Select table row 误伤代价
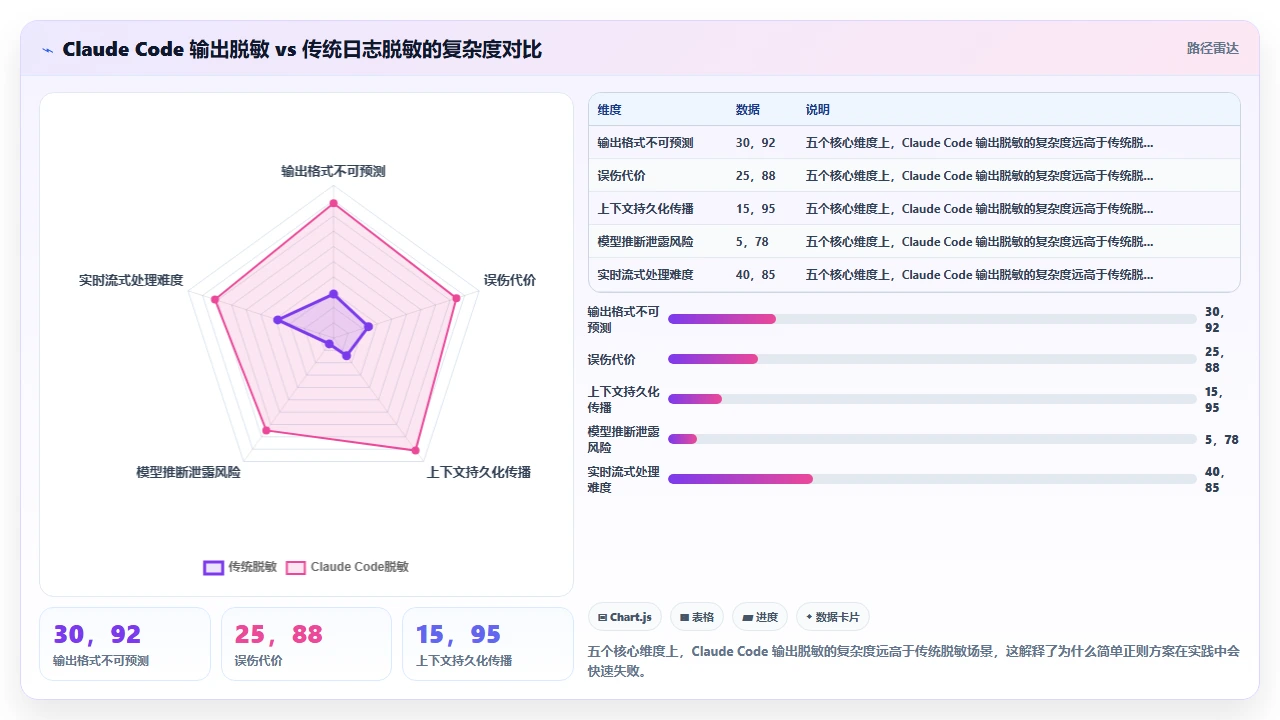 pyautogui.click(x=914, y=176)
